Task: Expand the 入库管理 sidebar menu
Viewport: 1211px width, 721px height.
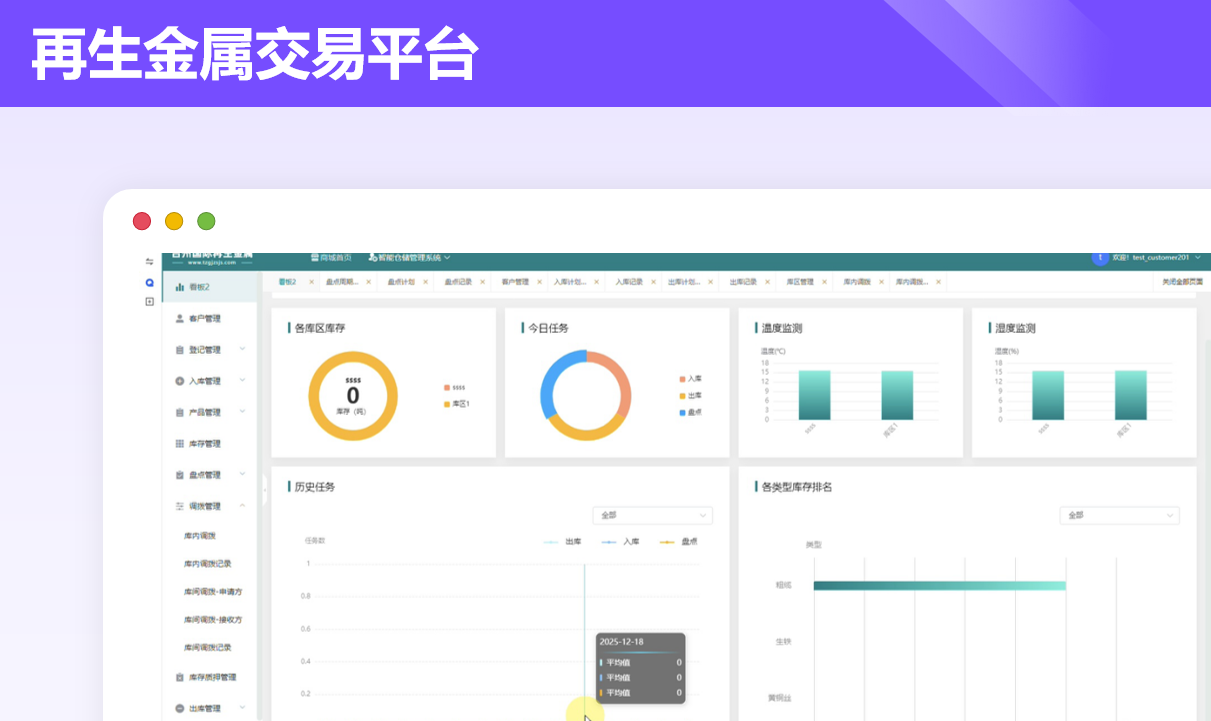Action: tap(243, 381)
